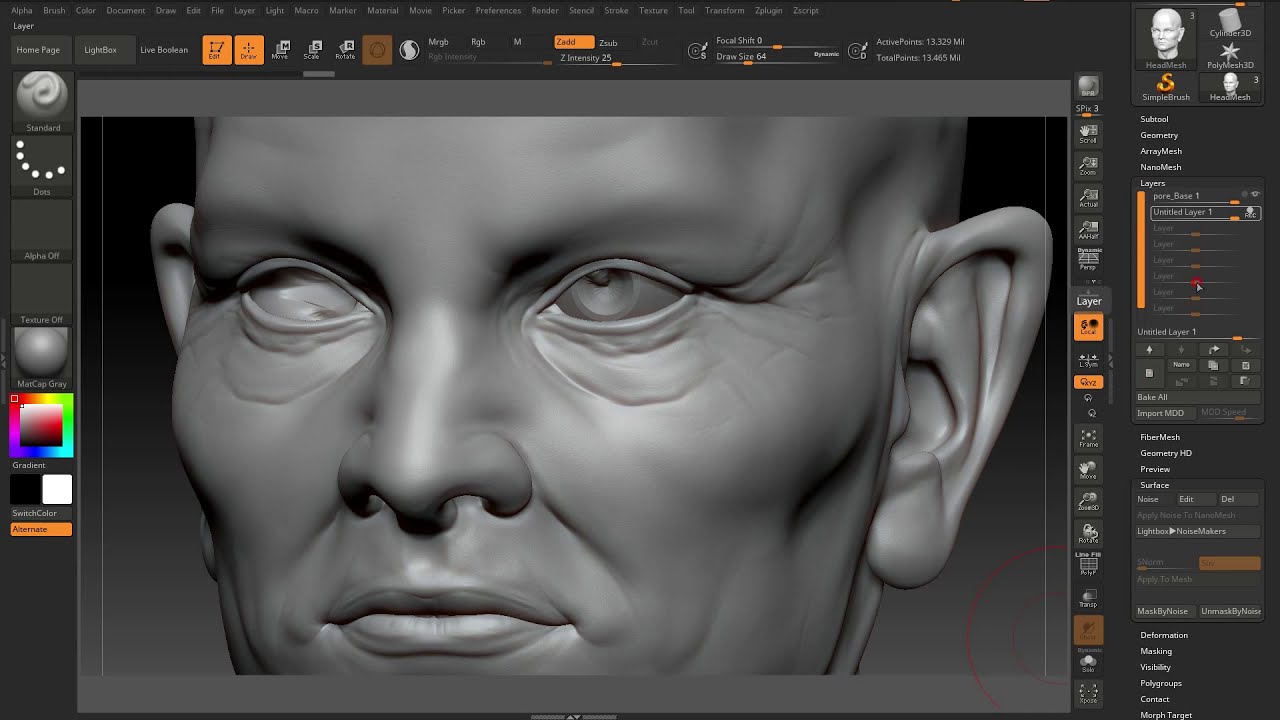
Task: Expand the Polygroups section
Action: [1161, 683]
